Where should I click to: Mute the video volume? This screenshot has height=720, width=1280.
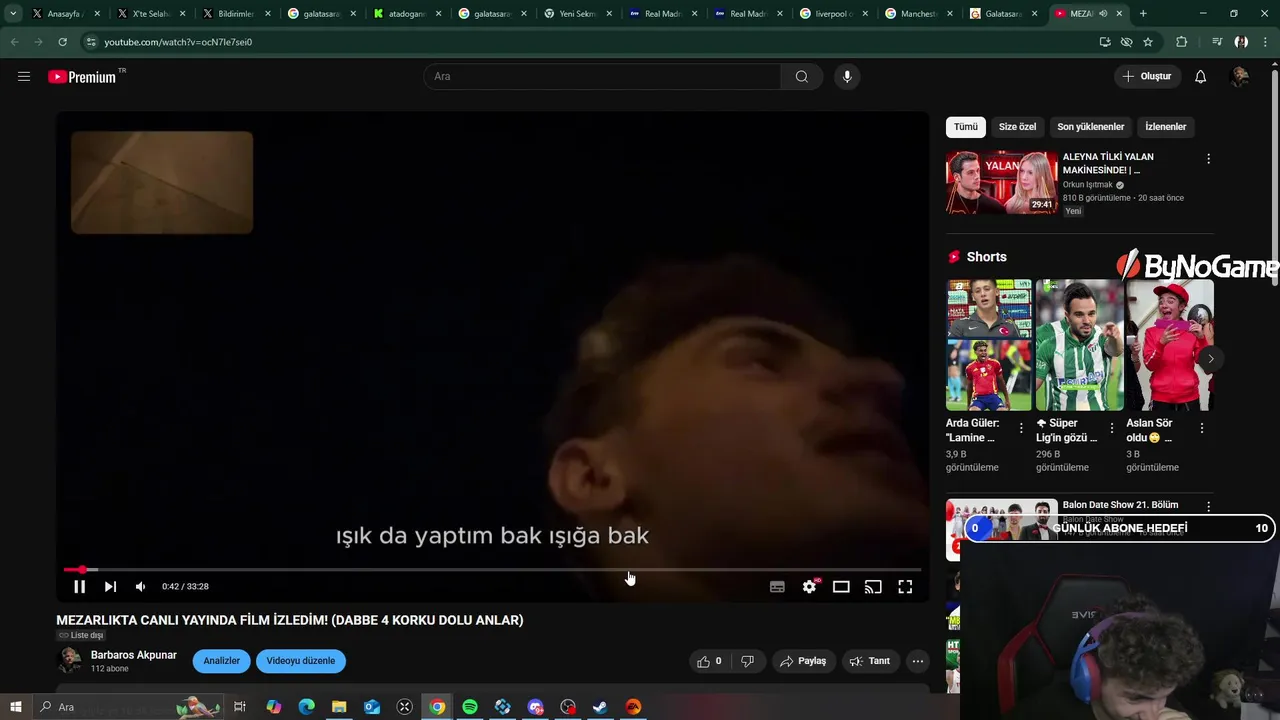coord(141,587)
